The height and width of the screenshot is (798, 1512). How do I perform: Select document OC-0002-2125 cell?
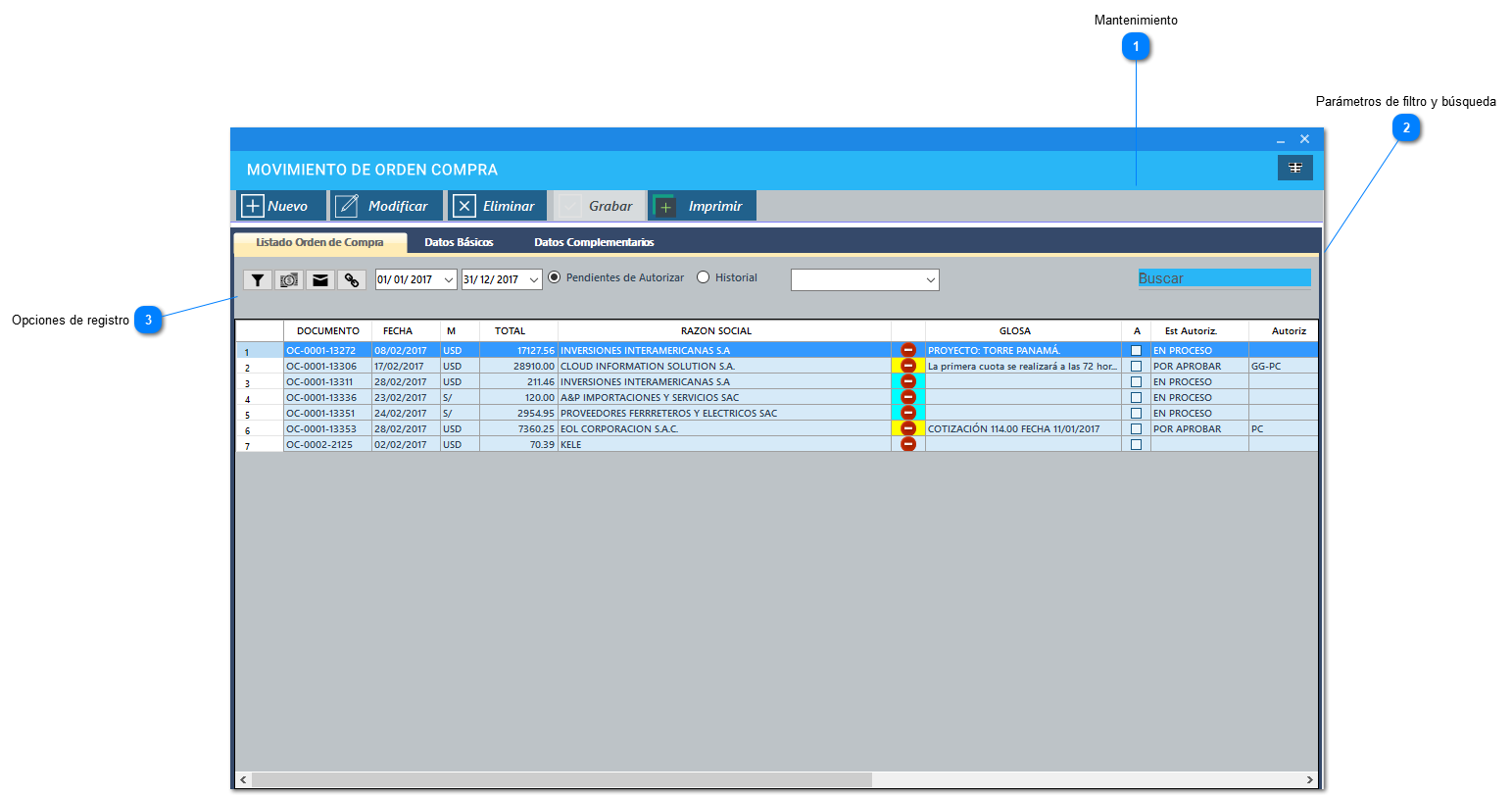tap(328, 444)
